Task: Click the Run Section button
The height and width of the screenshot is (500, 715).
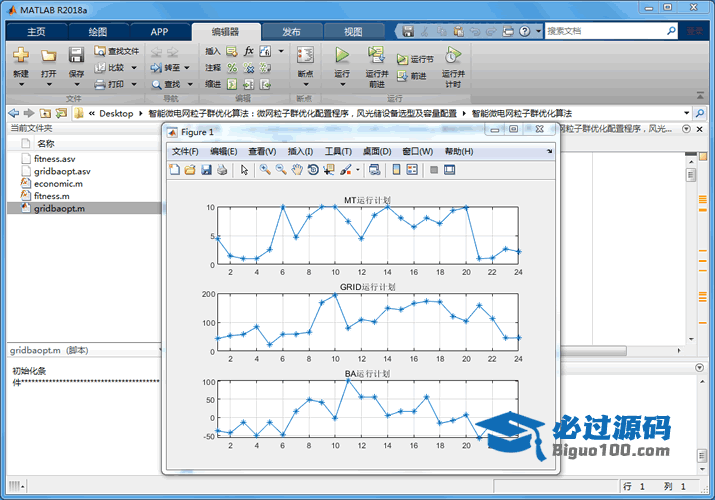Action: [x=415, y=59]
